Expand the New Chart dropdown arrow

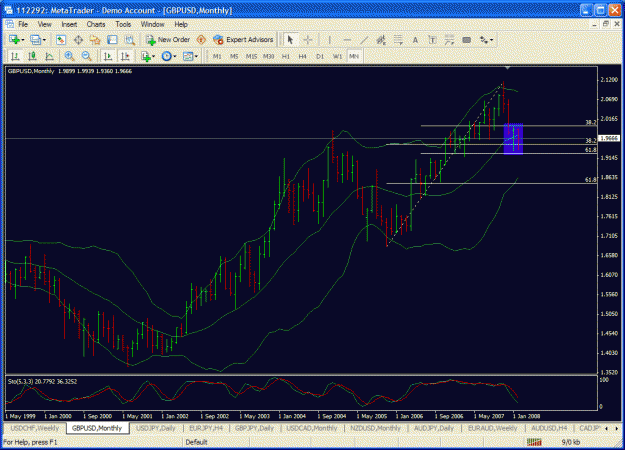point(23,40)
